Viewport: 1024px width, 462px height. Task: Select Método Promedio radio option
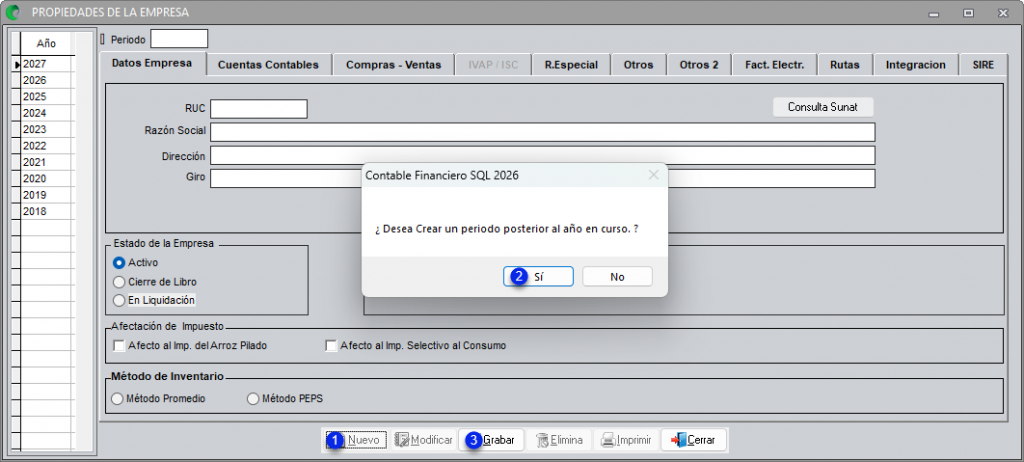pos(118,398)
